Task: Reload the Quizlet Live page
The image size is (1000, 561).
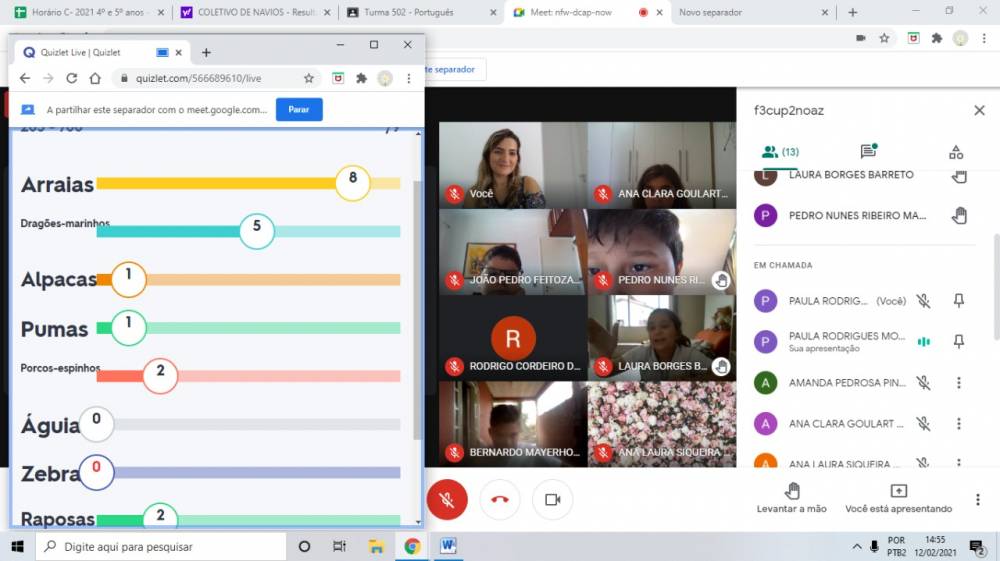Action: click(72, 78)
